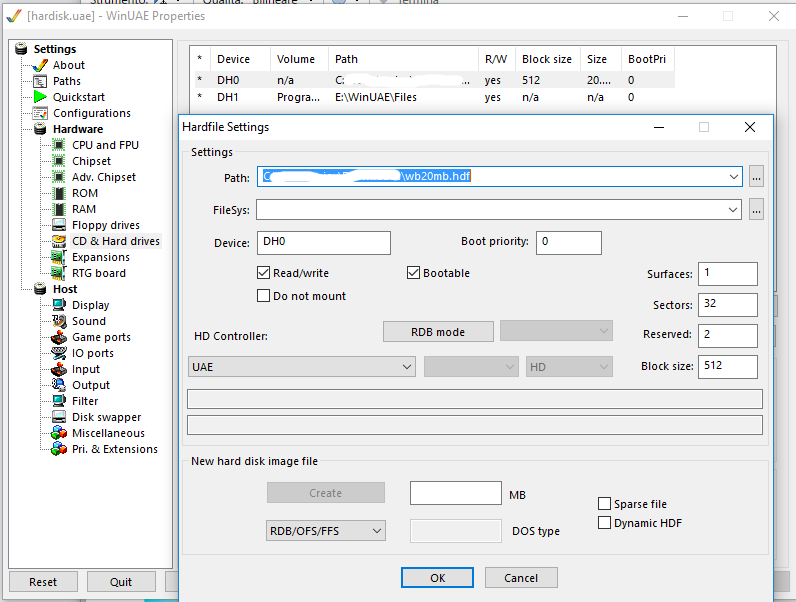The height and width of the screenshot is (602, 796).
Task: Click the RDB mode button
Action: click(x=438, y=332)
